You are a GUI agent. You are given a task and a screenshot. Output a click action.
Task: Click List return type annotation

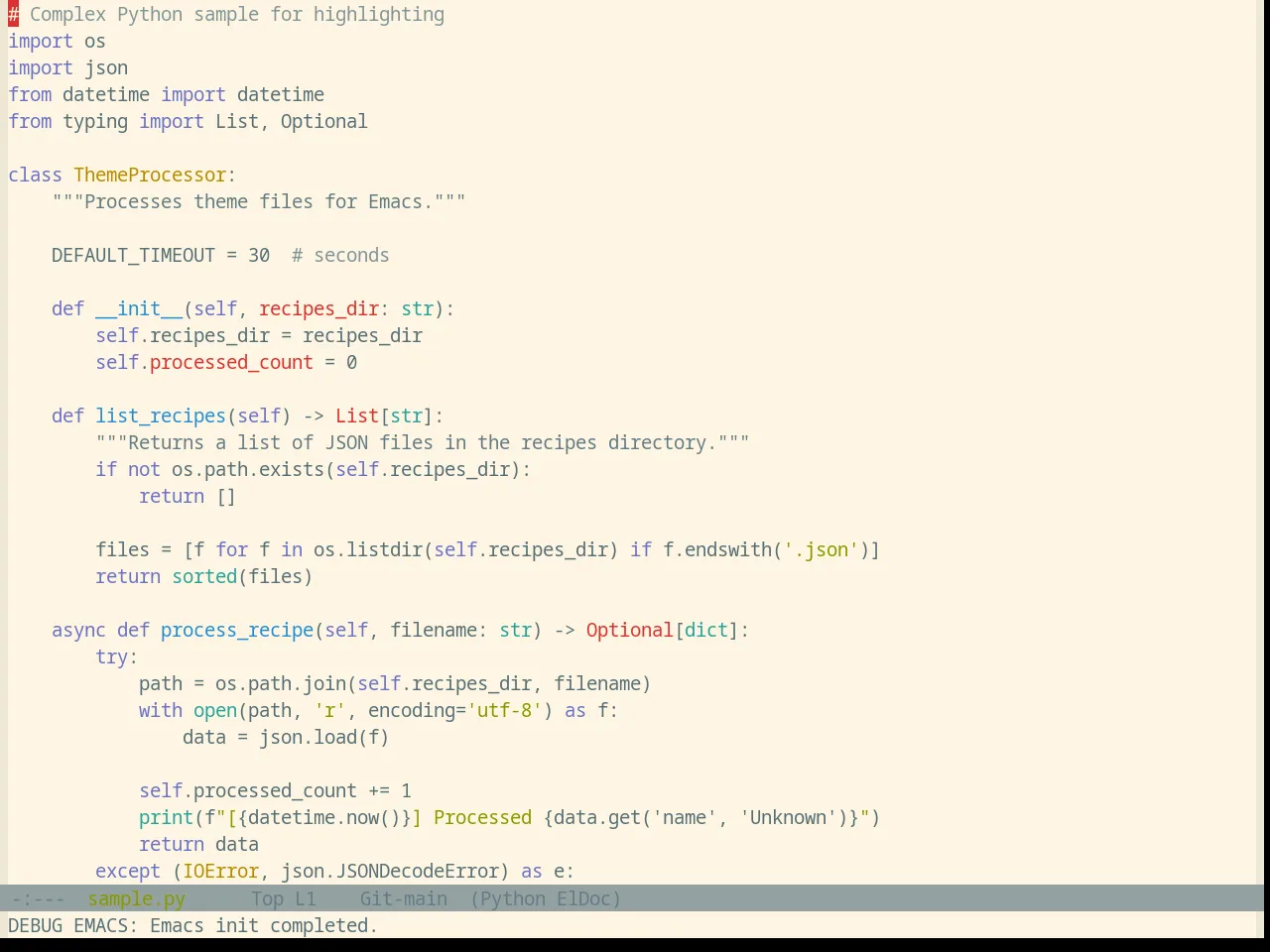point(357,416)
